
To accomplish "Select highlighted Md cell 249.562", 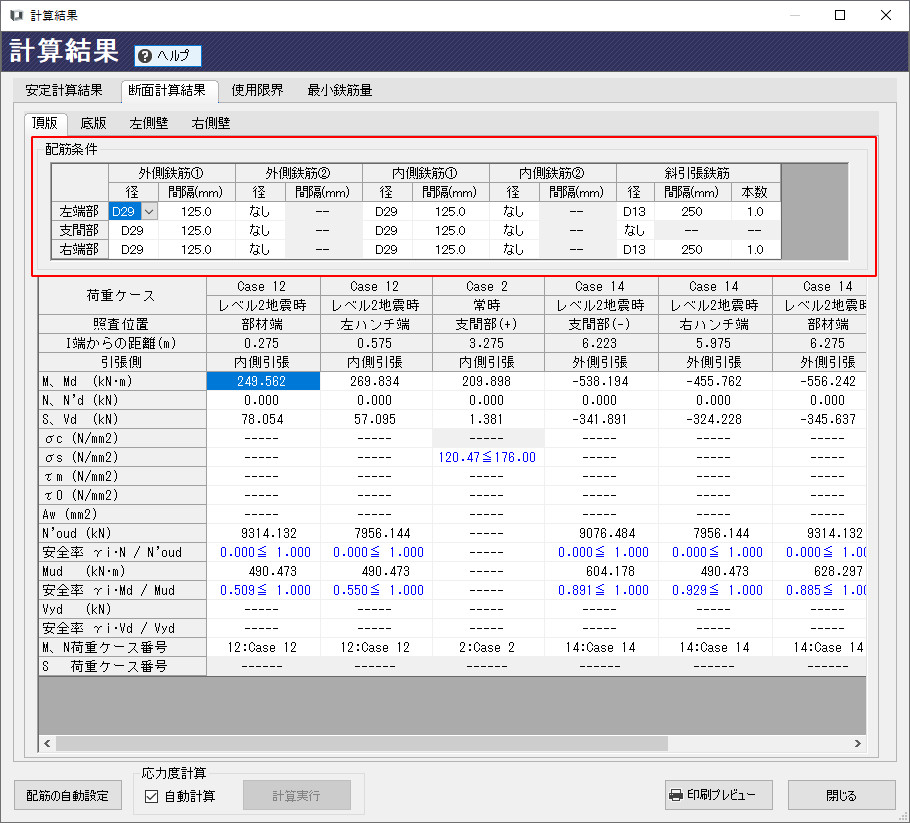I will (263, 381).
